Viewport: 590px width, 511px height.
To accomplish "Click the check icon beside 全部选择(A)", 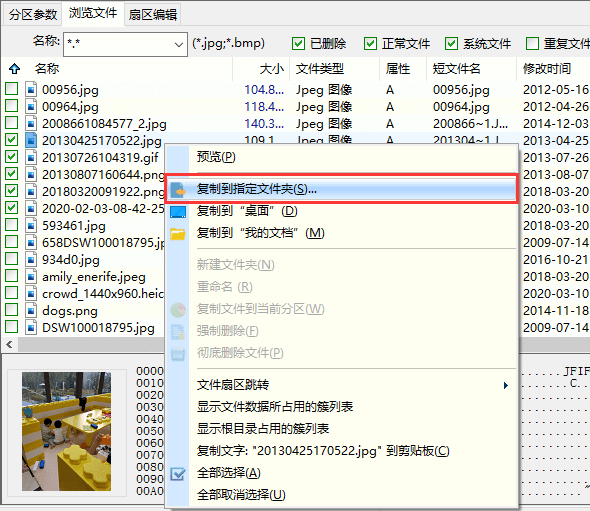I will click(x=178, y=474).
